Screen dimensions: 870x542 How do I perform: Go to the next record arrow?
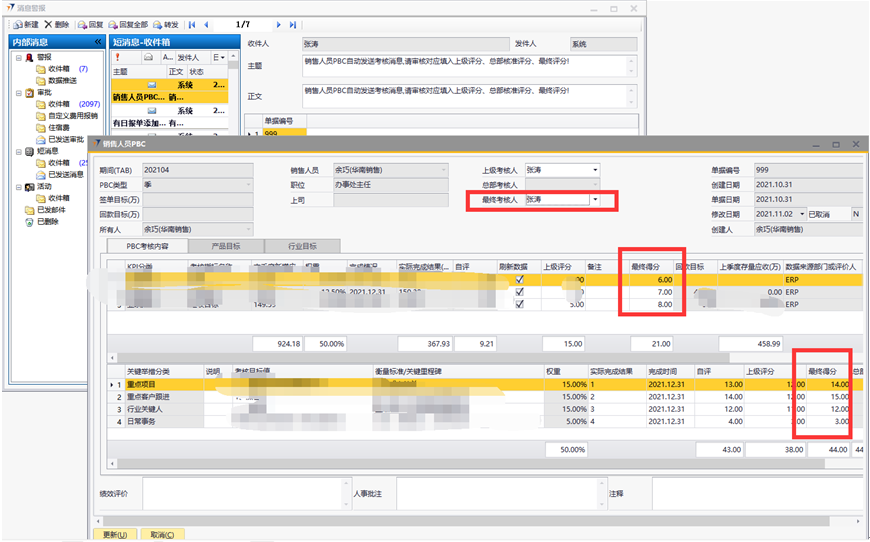[279, 24]
